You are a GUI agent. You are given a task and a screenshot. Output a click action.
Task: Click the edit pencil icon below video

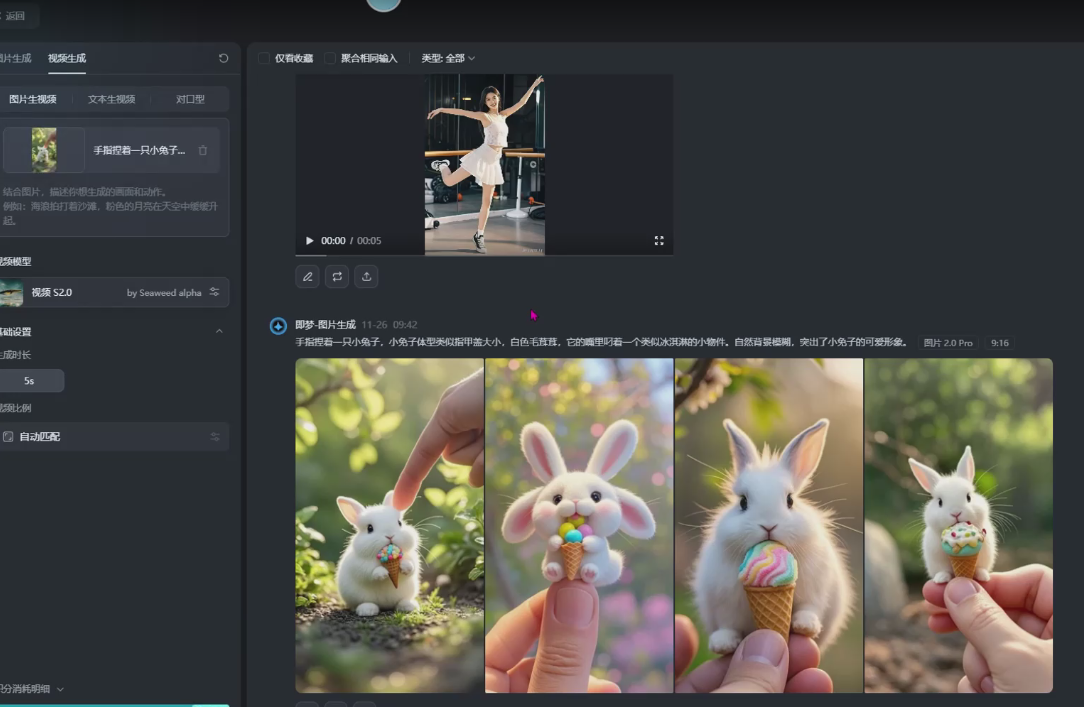[308, 277]
